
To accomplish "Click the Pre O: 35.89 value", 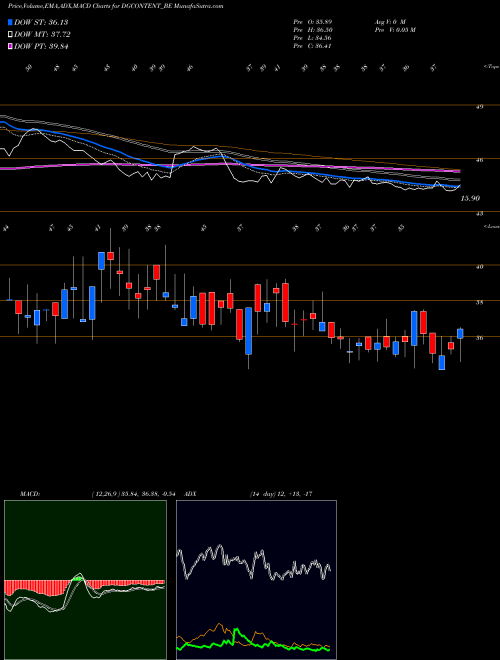I will [x=315, y=22].
